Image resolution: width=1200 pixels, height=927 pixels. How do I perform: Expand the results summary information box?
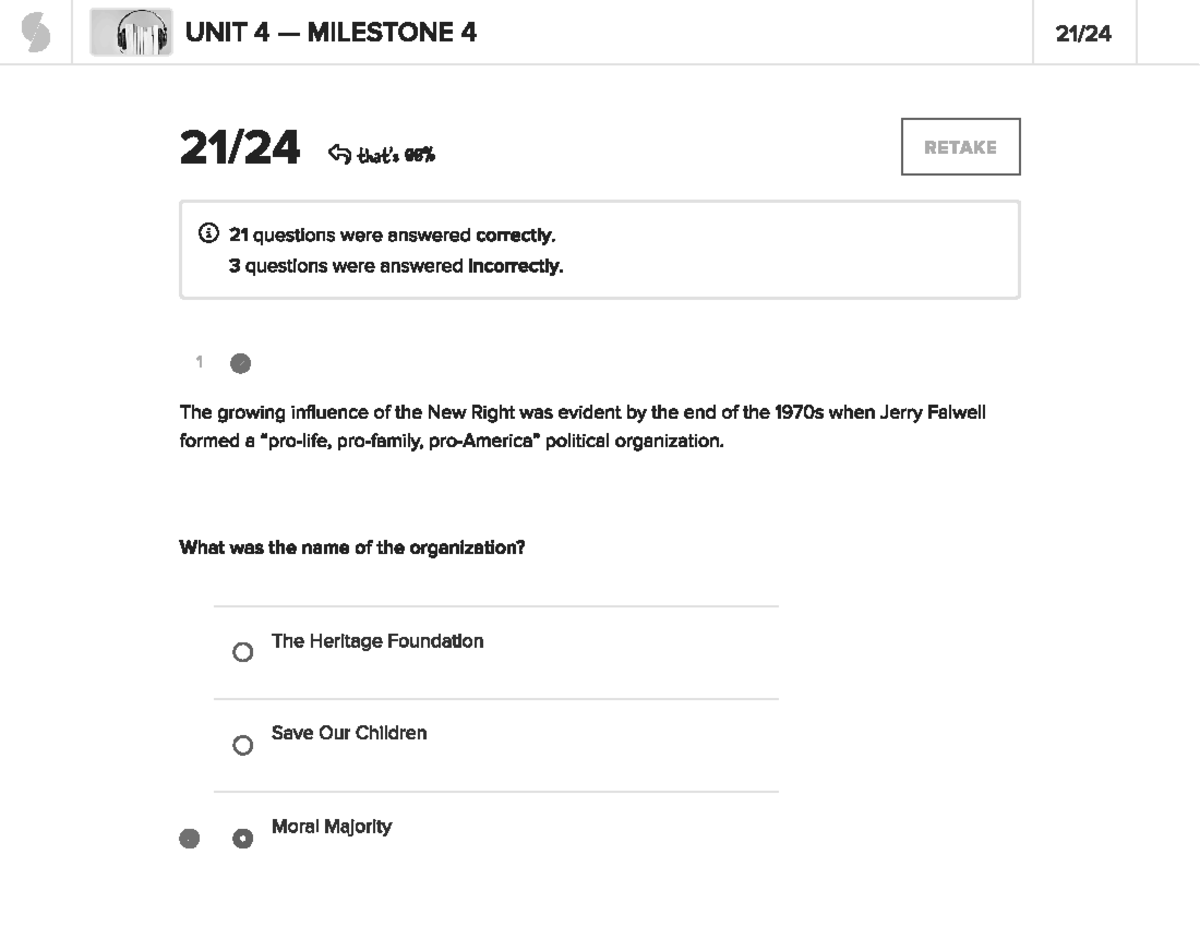[x=600, y=249]
